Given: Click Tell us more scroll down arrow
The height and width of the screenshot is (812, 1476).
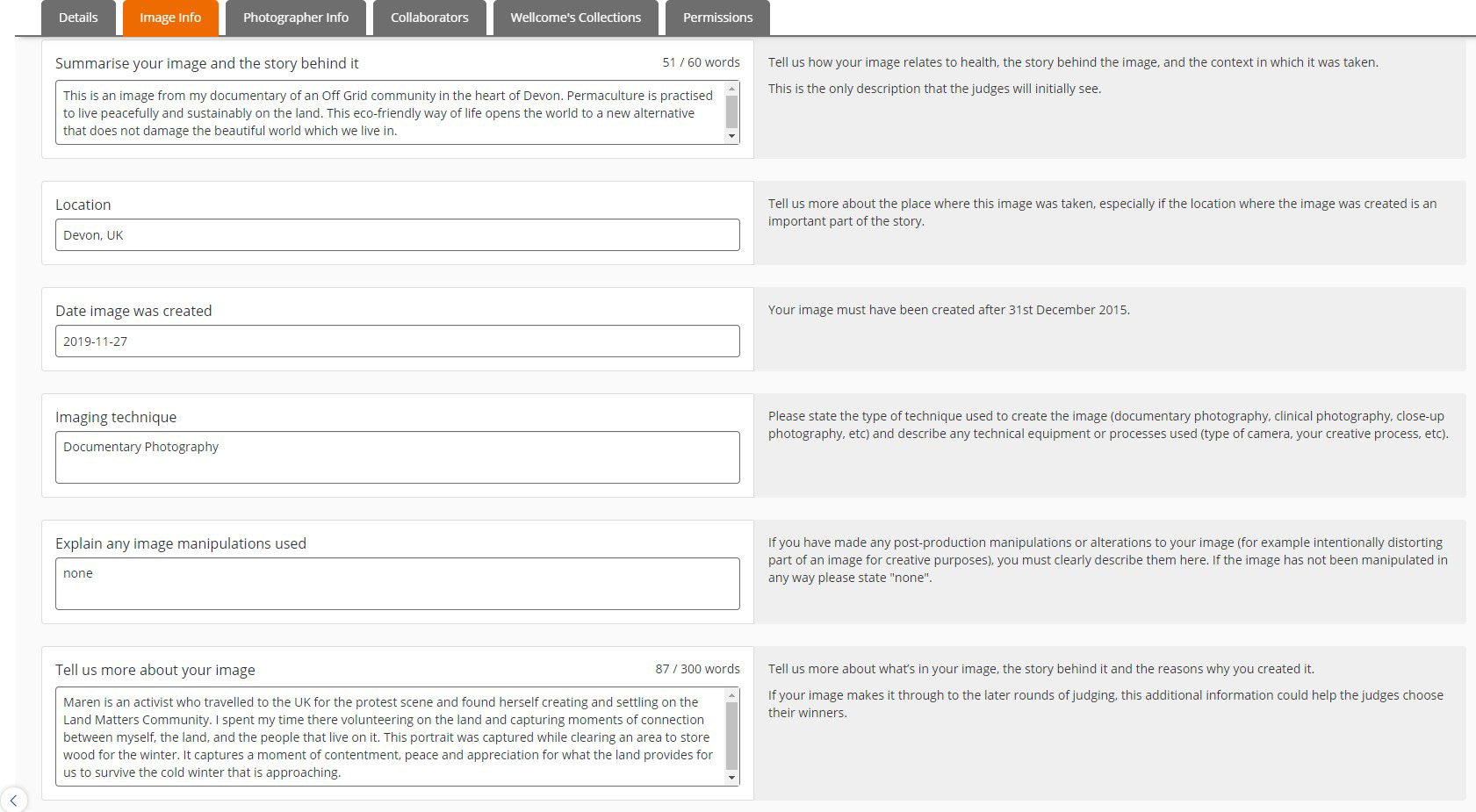Looking at the screenshot, I should (731, 777).
